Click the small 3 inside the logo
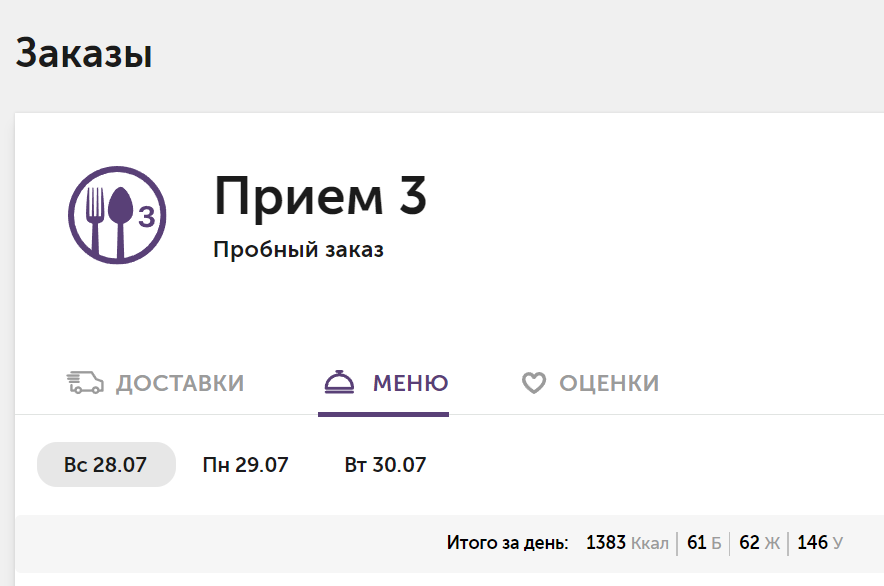This screenshot has width=884, height=586. point(147,217)
